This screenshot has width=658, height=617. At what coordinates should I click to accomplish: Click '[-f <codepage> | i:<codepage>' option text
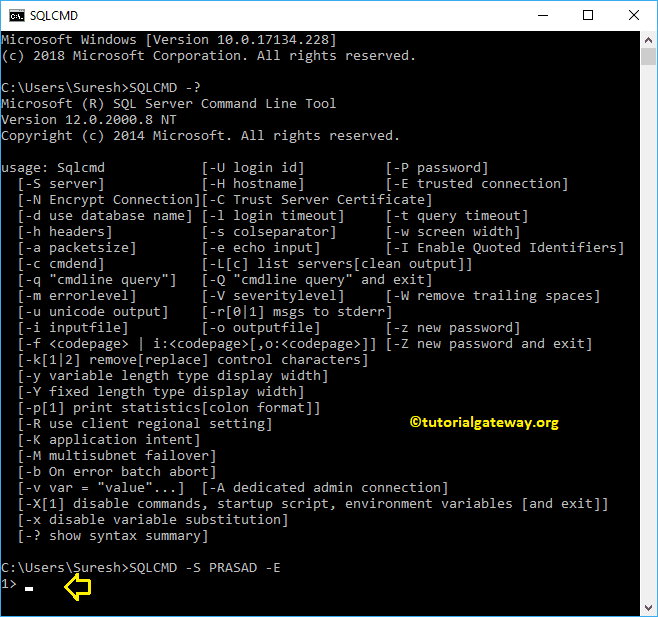click(197, 344)
